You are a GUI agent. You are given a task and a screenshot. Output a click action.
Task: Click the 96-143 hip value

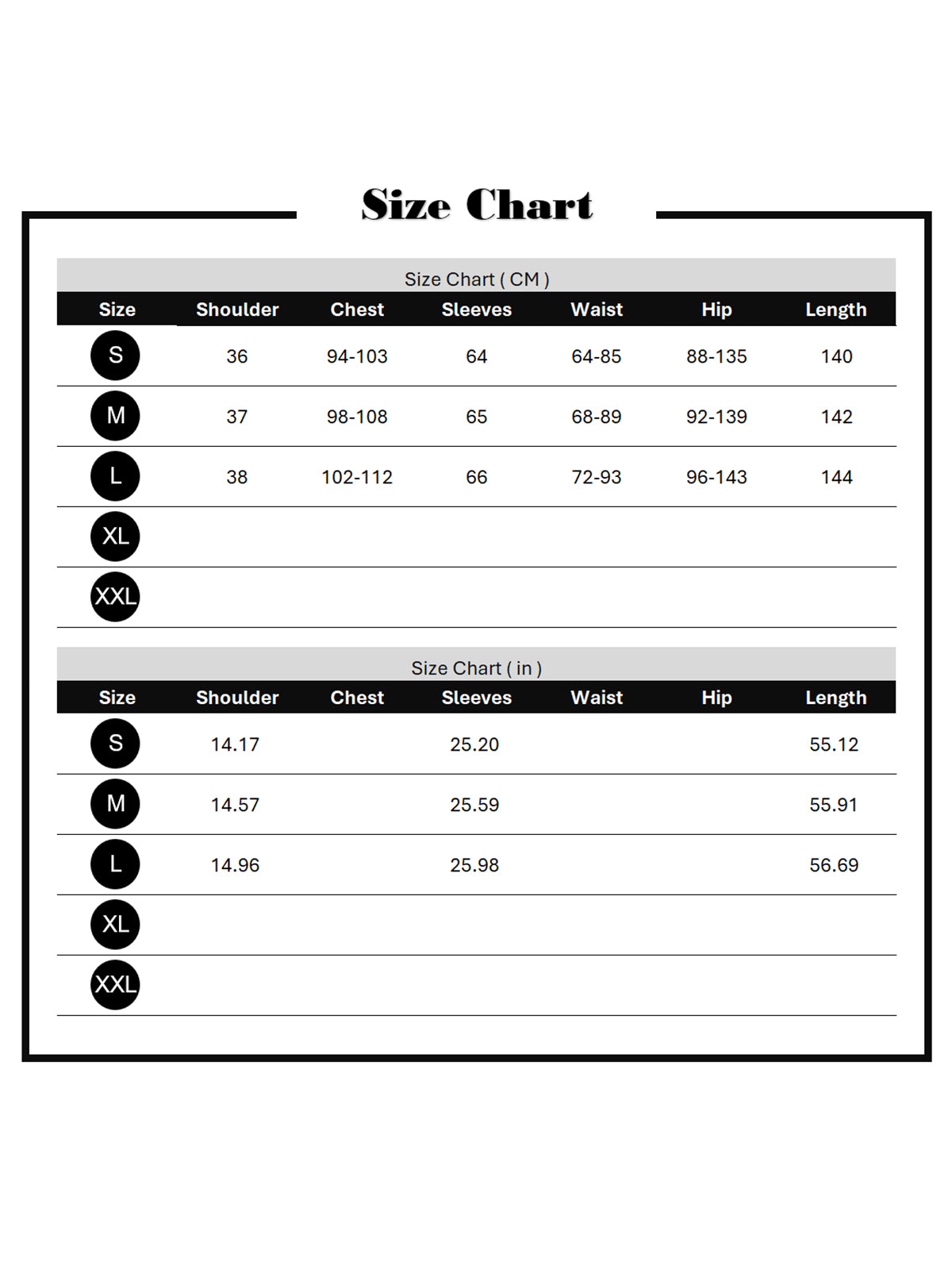716,477
